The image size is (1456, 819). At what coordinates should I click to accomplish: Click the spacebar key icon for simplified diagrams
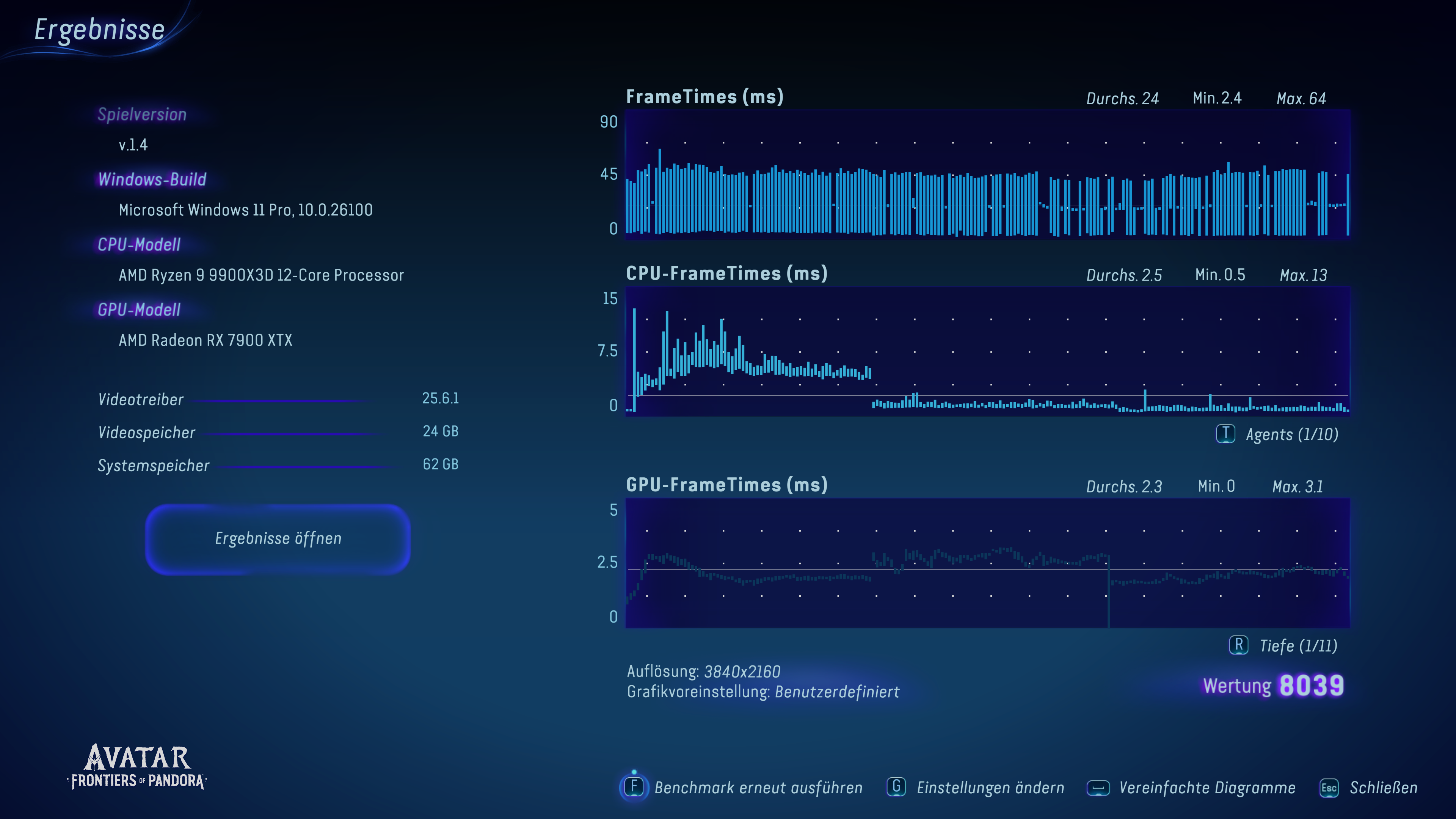coord(1098,788)
